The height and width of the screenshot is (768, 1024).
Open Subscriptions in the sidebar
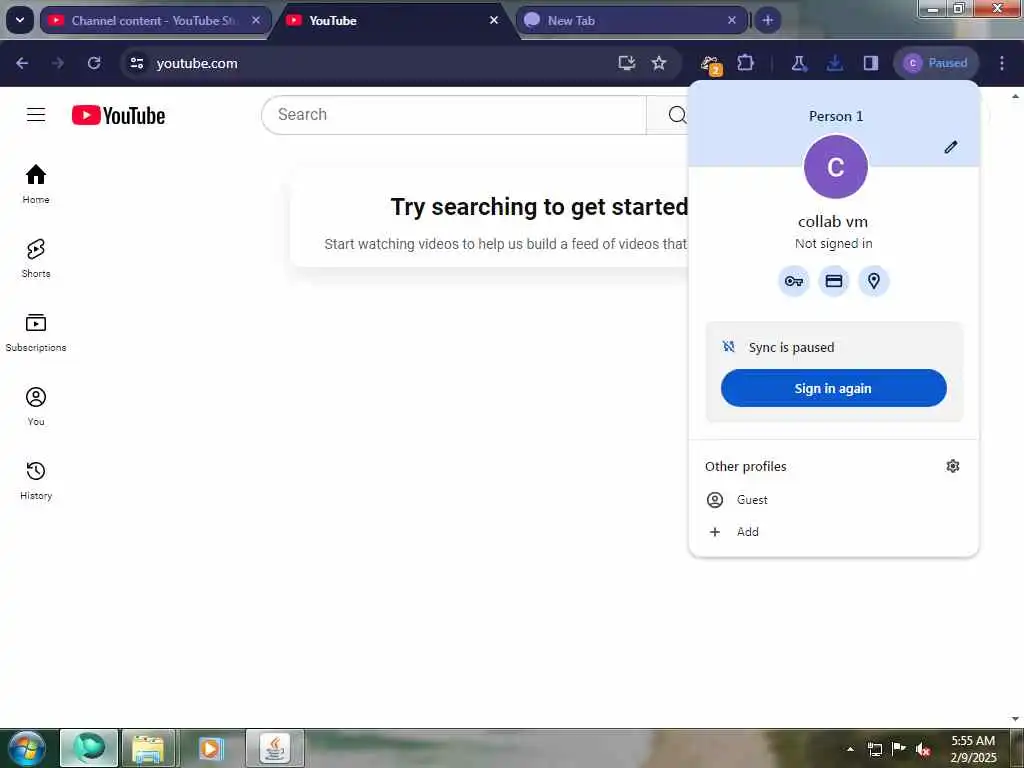point(36,332)
